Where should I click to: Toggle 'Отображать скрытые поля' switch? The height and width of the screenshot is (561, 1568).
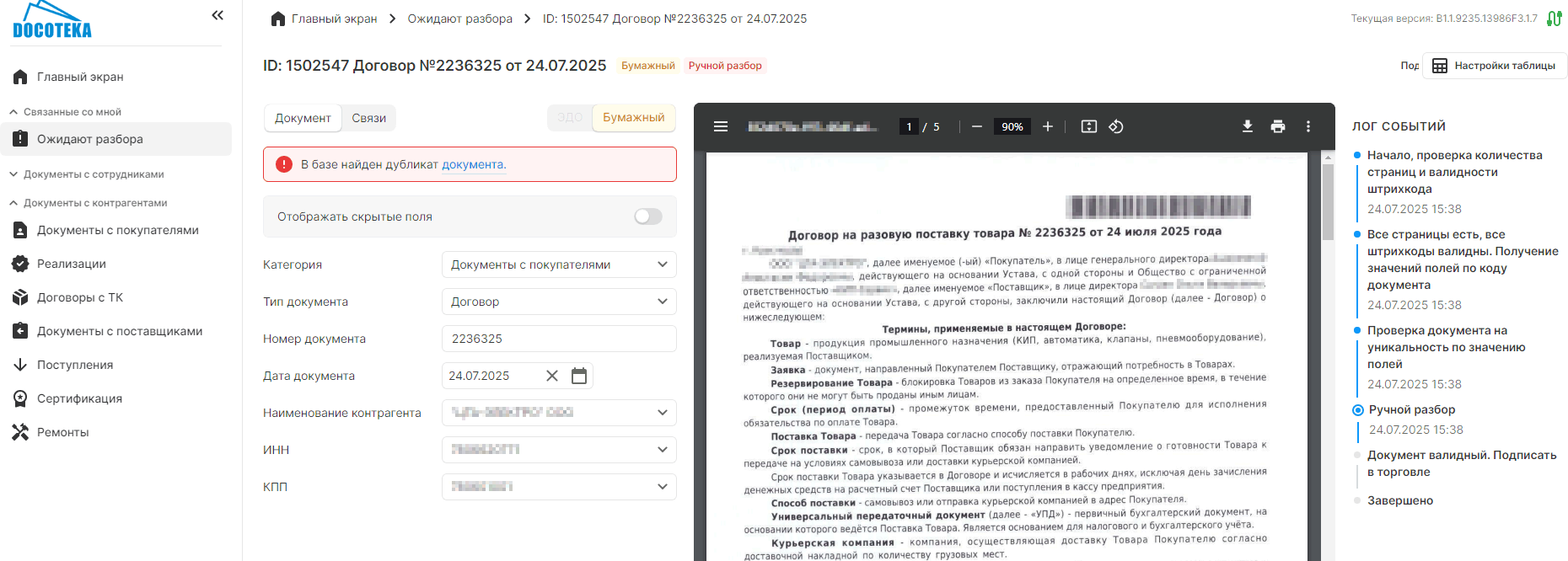(x=647, y=216)
